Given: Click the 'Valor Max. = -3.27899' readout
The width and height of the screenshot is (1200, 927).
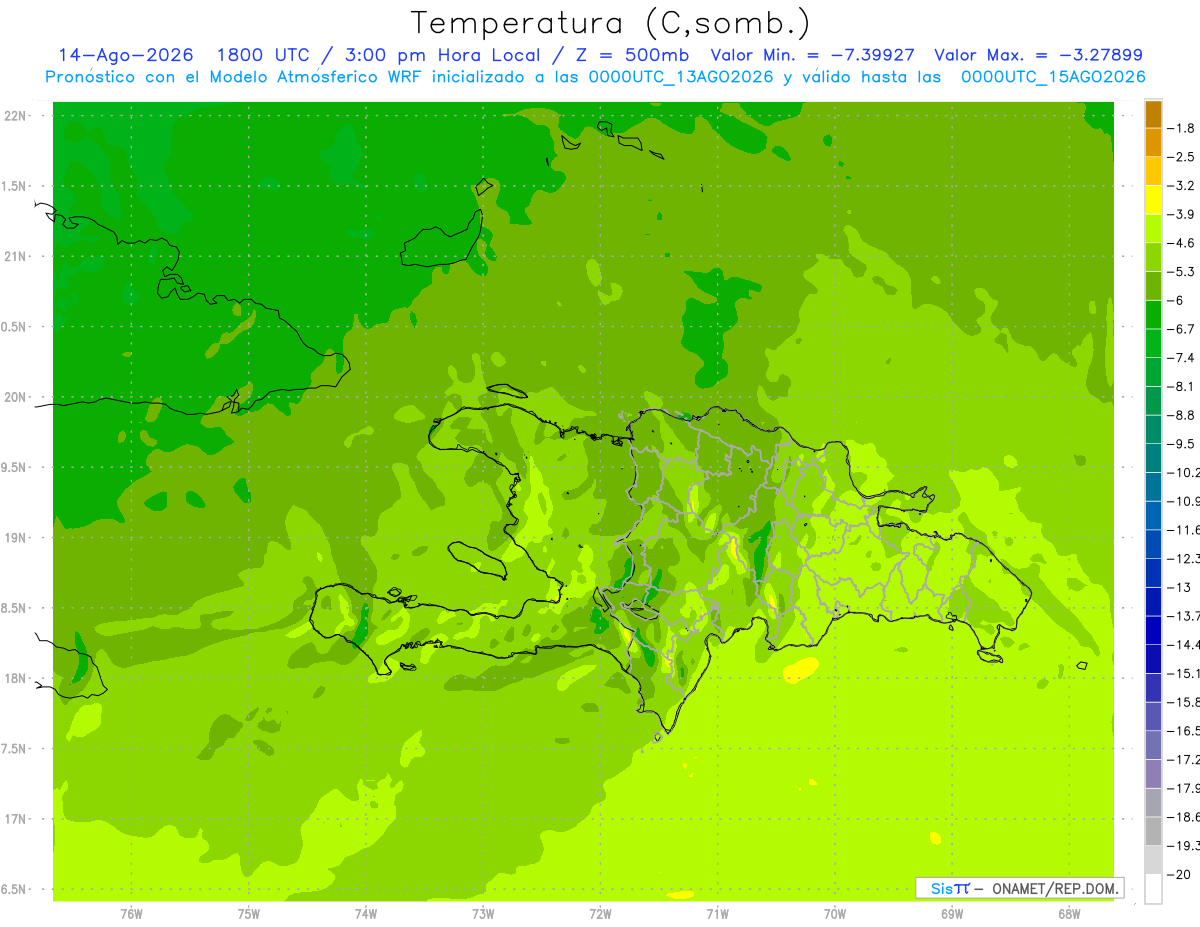Looking at the screenshot, I should (x=1038, y=55).
